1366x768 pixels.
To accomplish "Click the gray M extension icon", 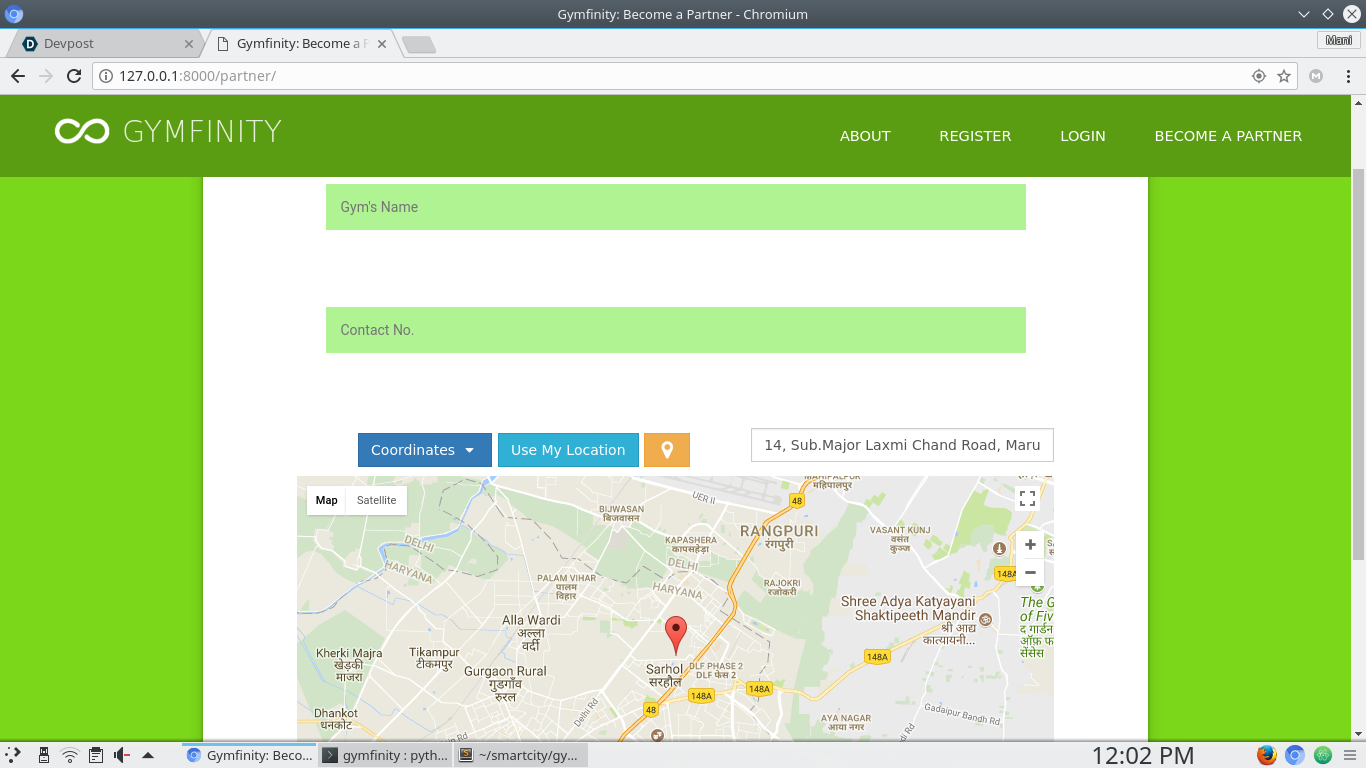I will (1317, 76).
